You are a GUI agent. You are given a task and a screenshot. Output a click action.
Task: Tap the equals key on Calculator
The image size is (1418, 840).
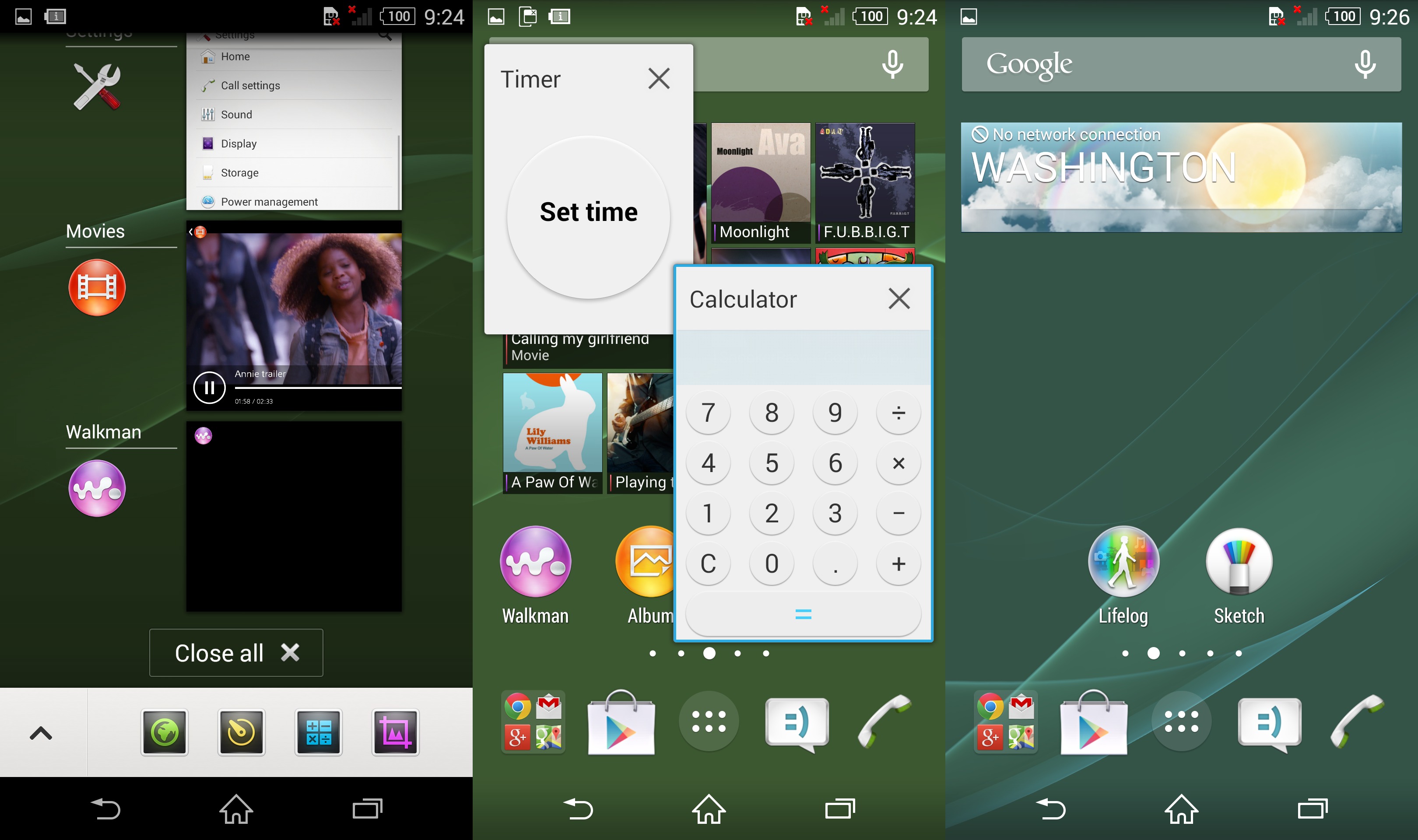pyautogui.click(x=803, y=614)
